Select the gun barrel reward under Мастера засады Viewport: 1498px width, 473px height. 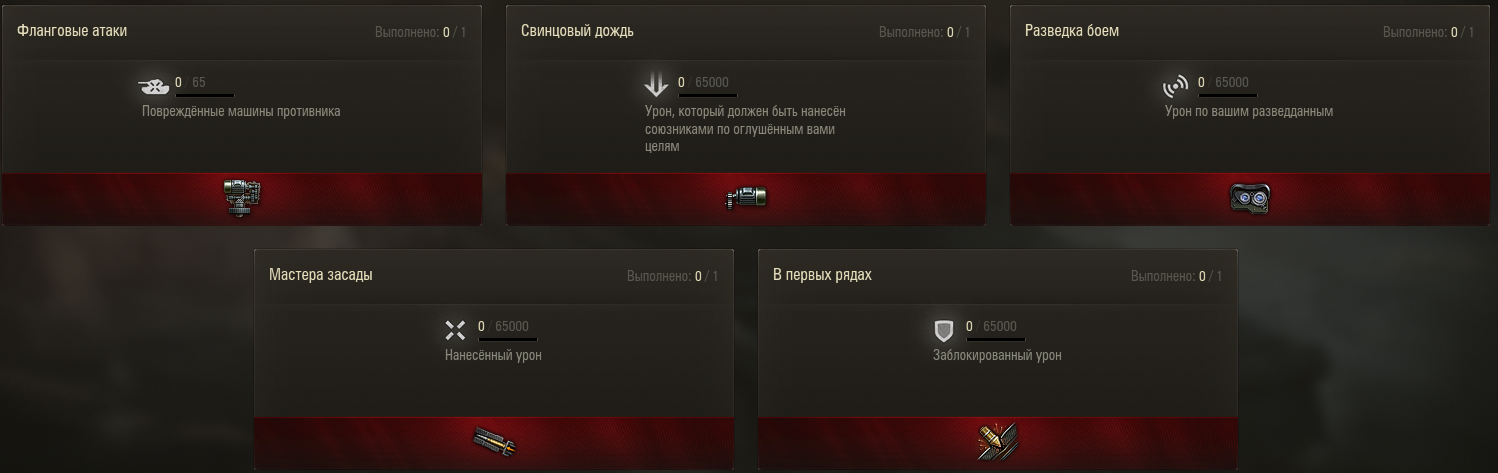click(x=493, y=442)
